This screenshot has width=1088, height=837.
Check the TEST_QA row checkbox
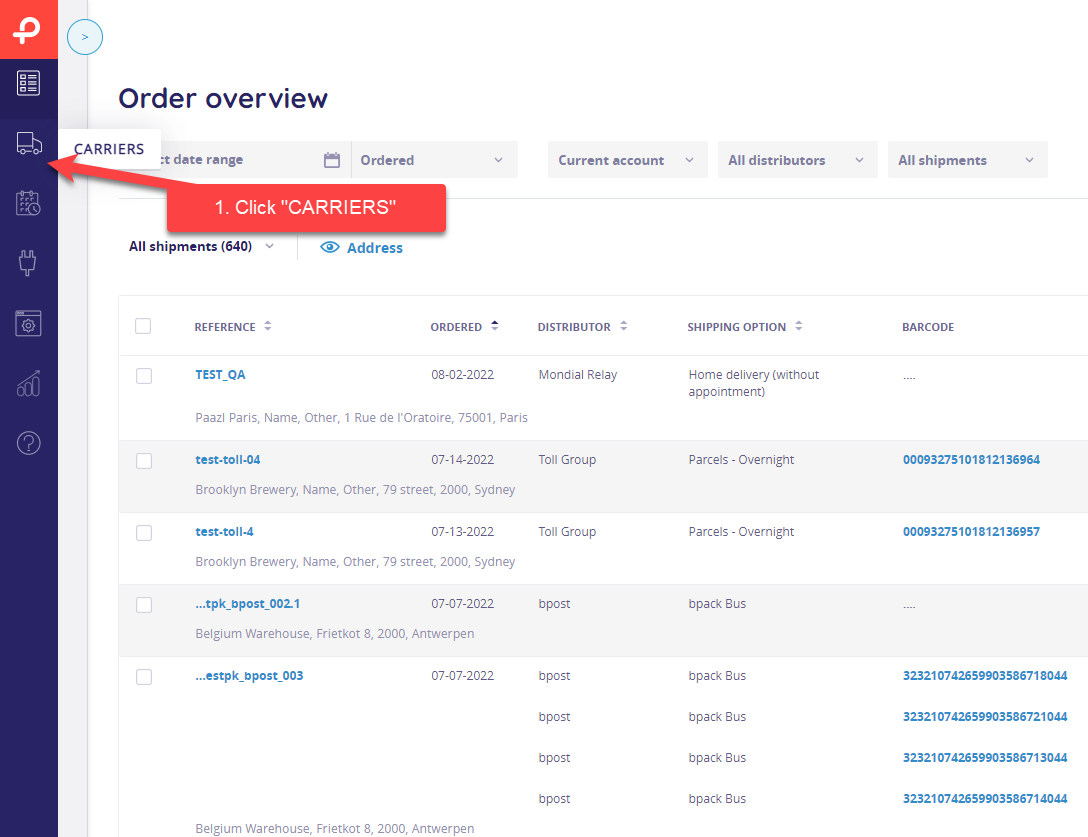144,376
